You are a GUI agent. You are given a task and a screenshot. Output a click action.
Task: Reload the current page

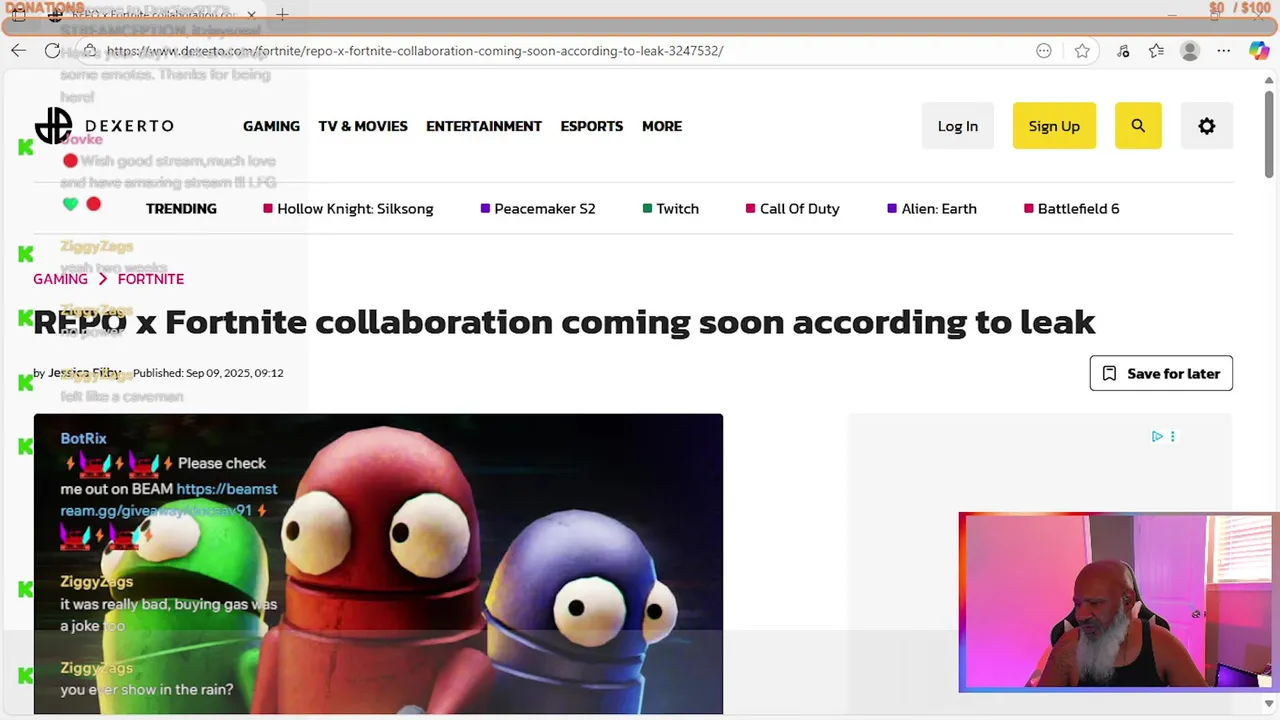click(52, 51)
